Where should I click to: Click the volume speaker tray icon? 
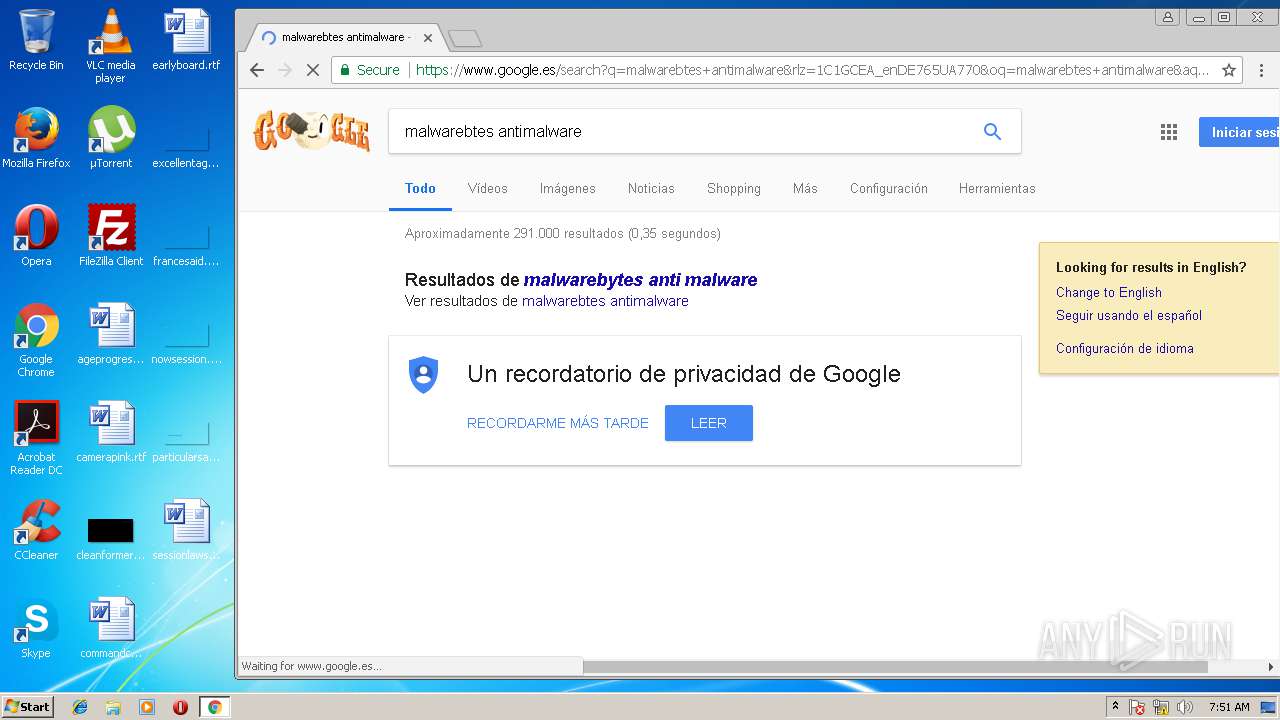[x=1185, y=707]
